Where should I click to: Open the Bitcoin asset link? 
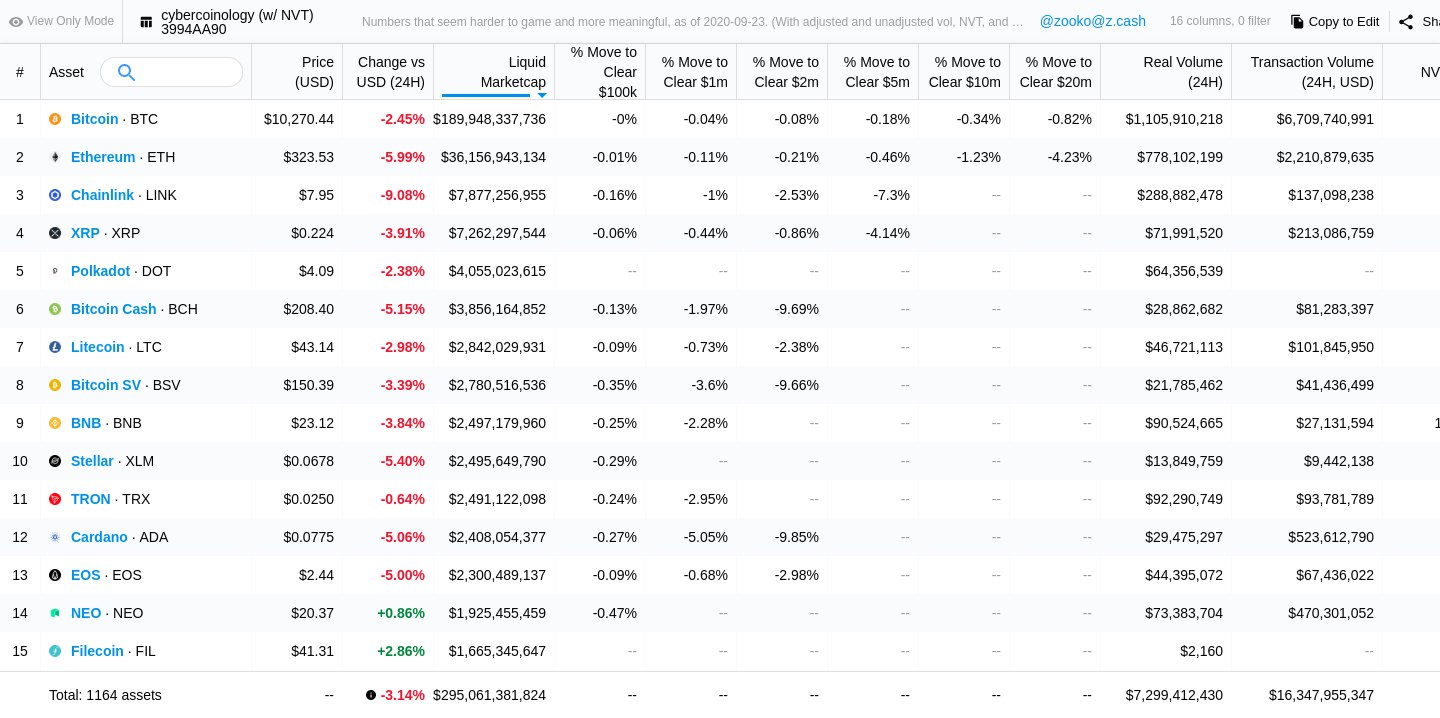(94, 119)
